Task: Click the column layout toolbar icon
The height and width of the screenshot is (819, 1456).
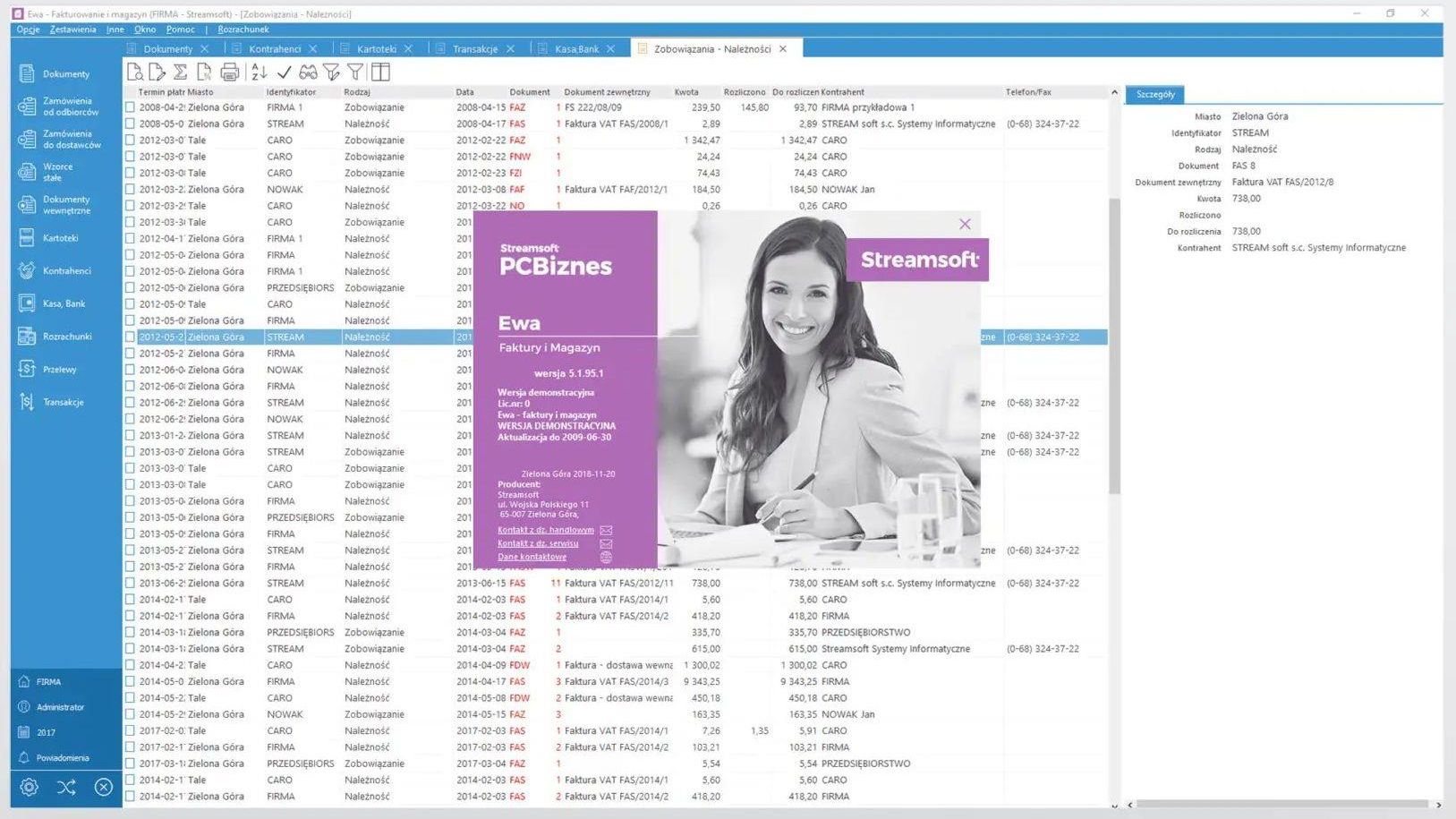Action: coord(380,73)
